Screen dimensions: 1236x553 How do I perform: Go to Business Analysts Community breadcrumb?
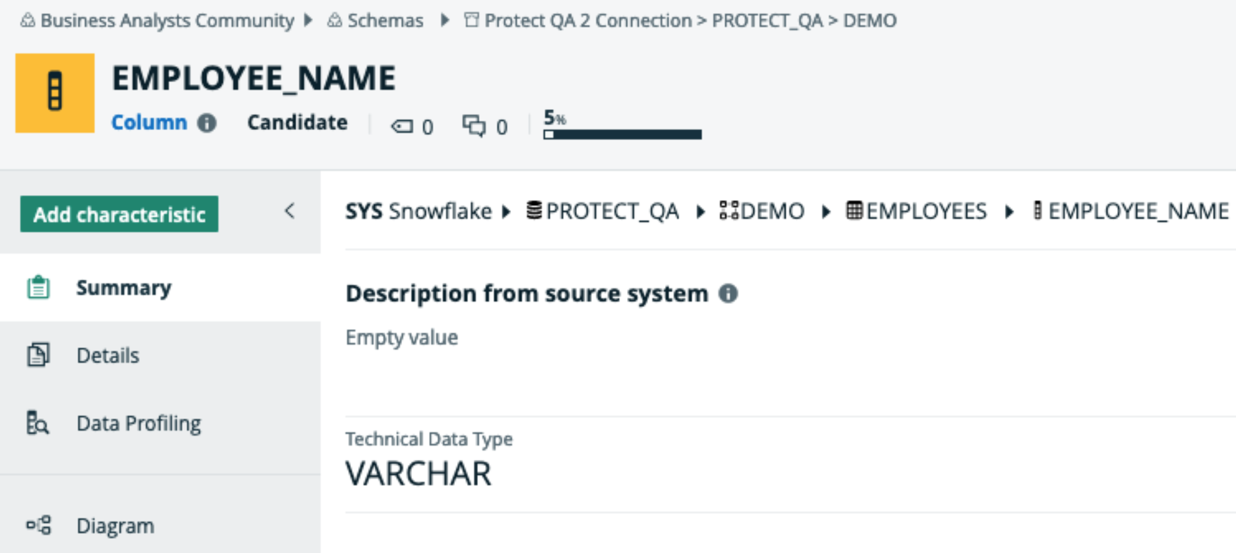tap(166, 21)
